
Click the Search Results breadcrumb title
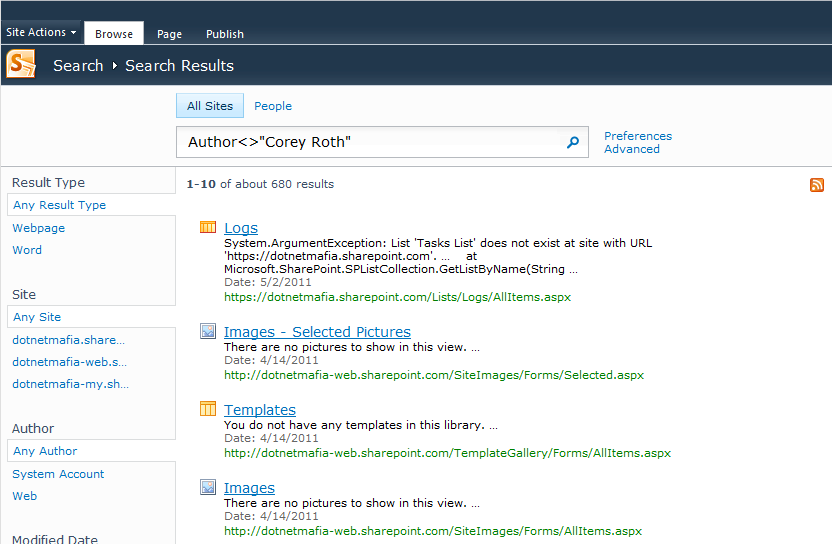(179, 66)
